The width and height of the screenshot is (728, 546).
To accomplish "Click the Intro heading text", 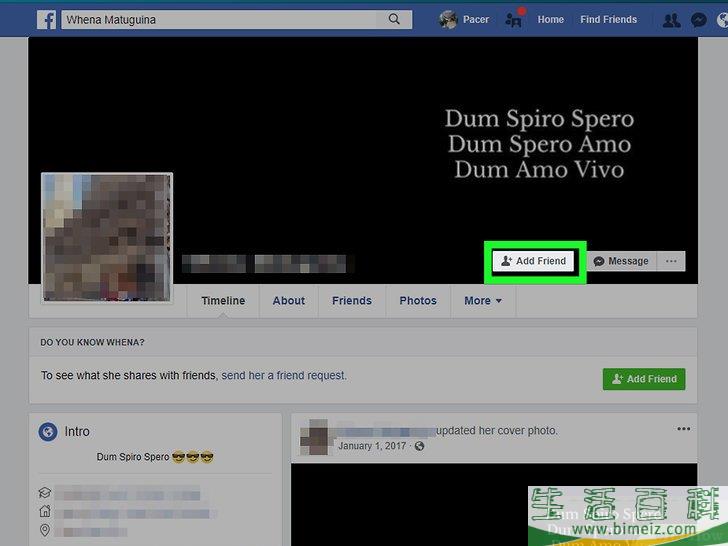I will click(77, 432).
